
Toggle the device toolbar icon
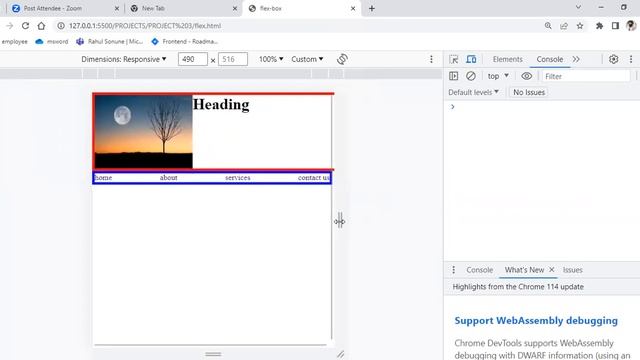pyautogui.click(x=471, y=59)
